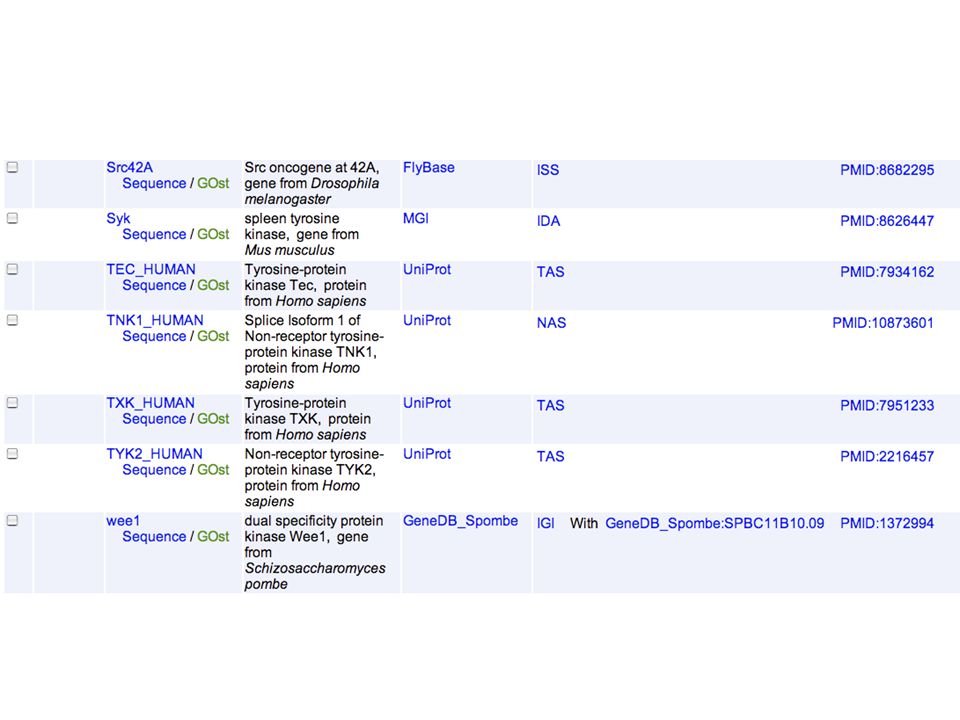Run GOst for TXK_HUMAN
The image size is (960, 720).
(x=213, y=418)
